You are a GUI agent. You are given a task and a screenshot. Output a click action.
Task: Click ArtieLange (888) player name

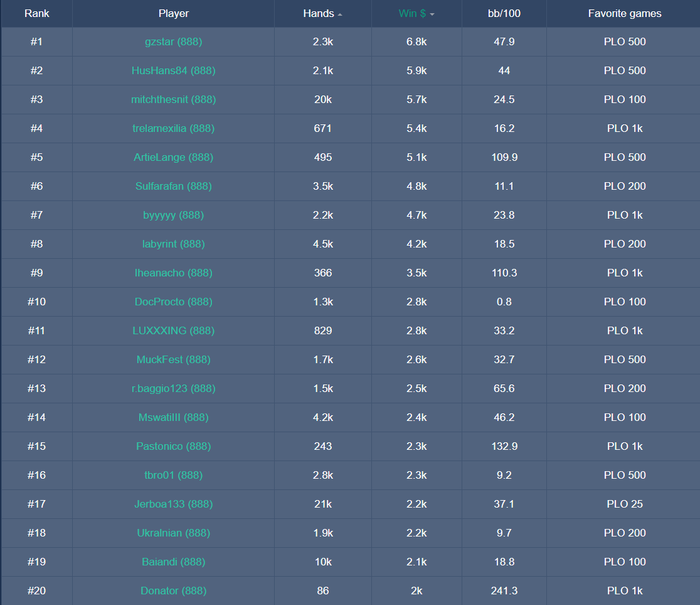173,158
